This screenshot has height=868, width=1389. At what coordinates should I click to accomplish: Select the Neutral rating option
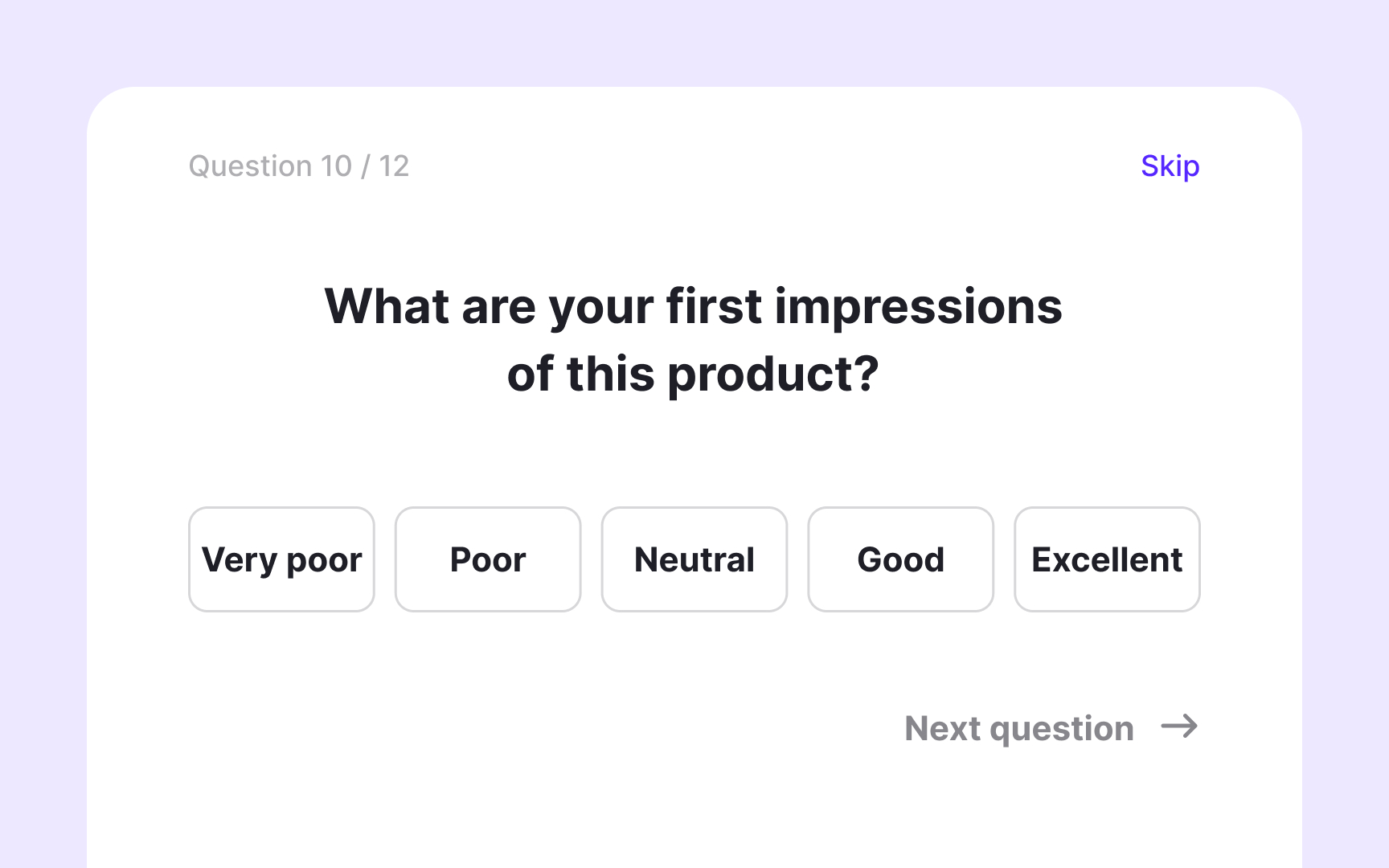pos(694,559)
